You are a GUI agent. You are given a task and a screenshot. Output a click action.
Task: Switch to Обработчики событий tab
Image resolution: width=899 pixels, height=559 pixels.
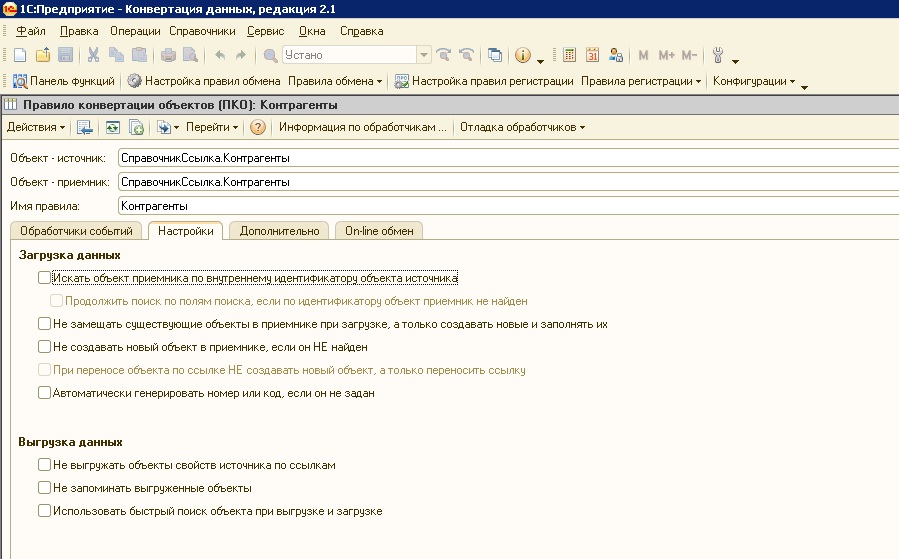coord(76,231)
